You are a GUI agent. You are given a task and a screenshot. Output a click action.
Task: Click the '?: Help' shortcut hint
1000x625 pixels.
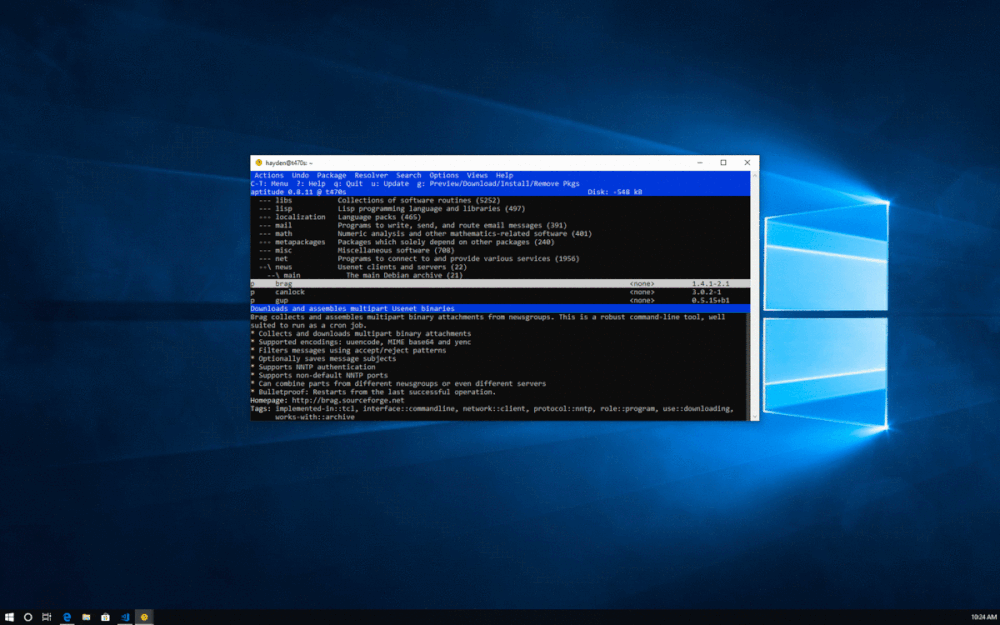(311, 184)
